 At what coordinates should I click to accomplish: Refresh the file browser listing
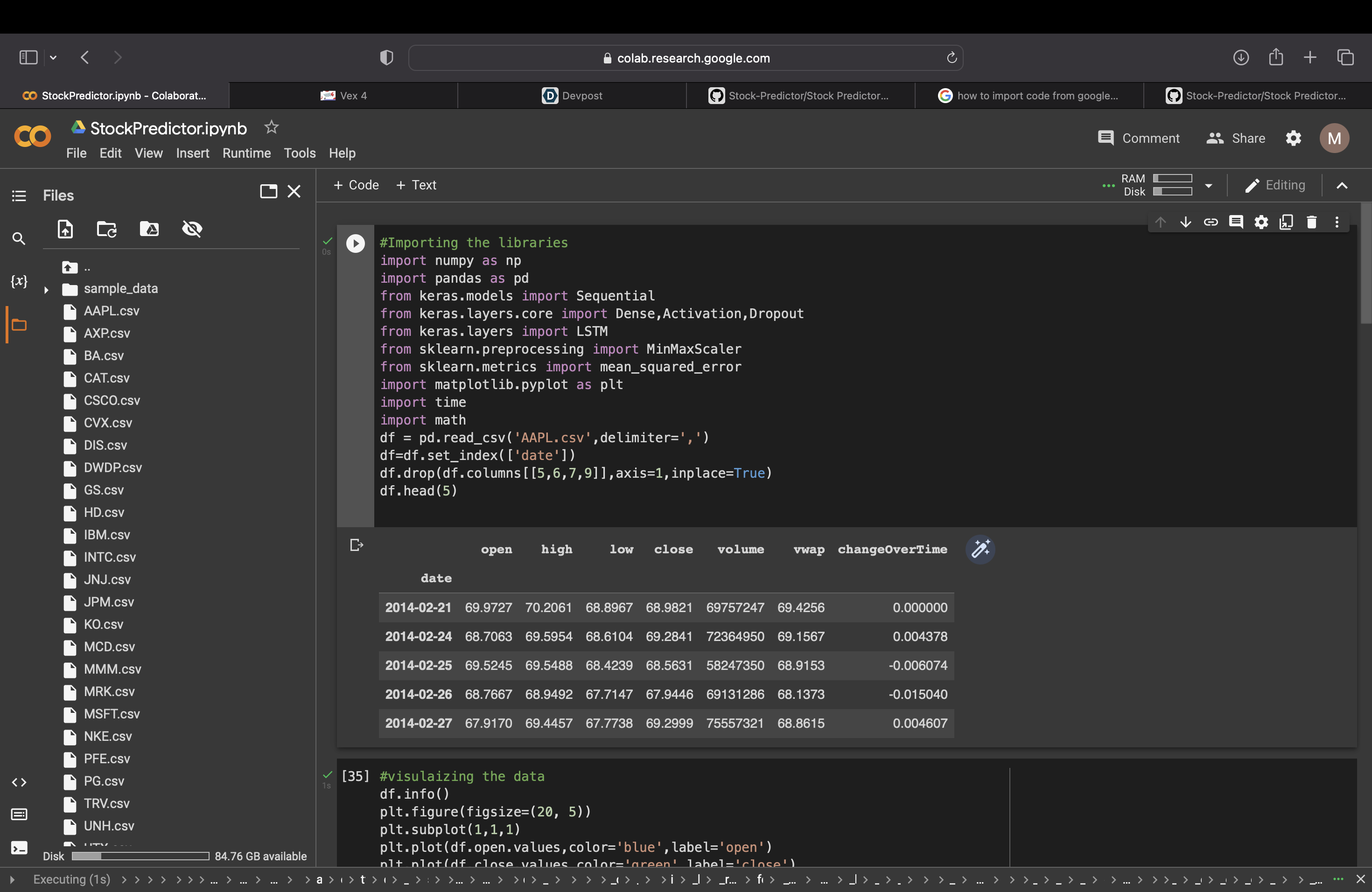(107, 229)
